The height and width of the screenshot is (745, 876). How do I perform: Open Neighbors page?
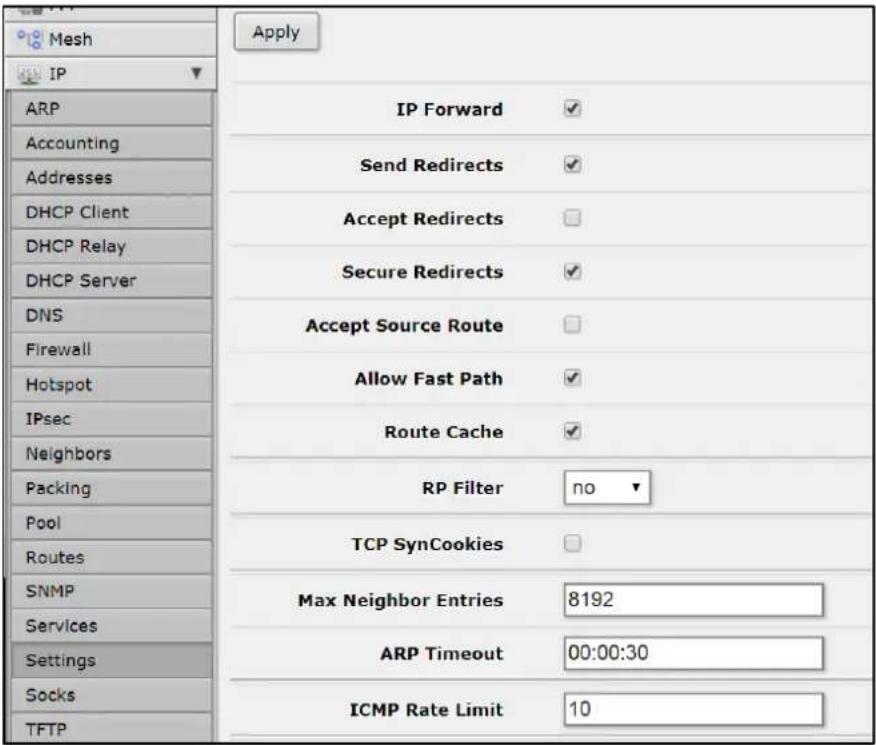tap(112, 453)
